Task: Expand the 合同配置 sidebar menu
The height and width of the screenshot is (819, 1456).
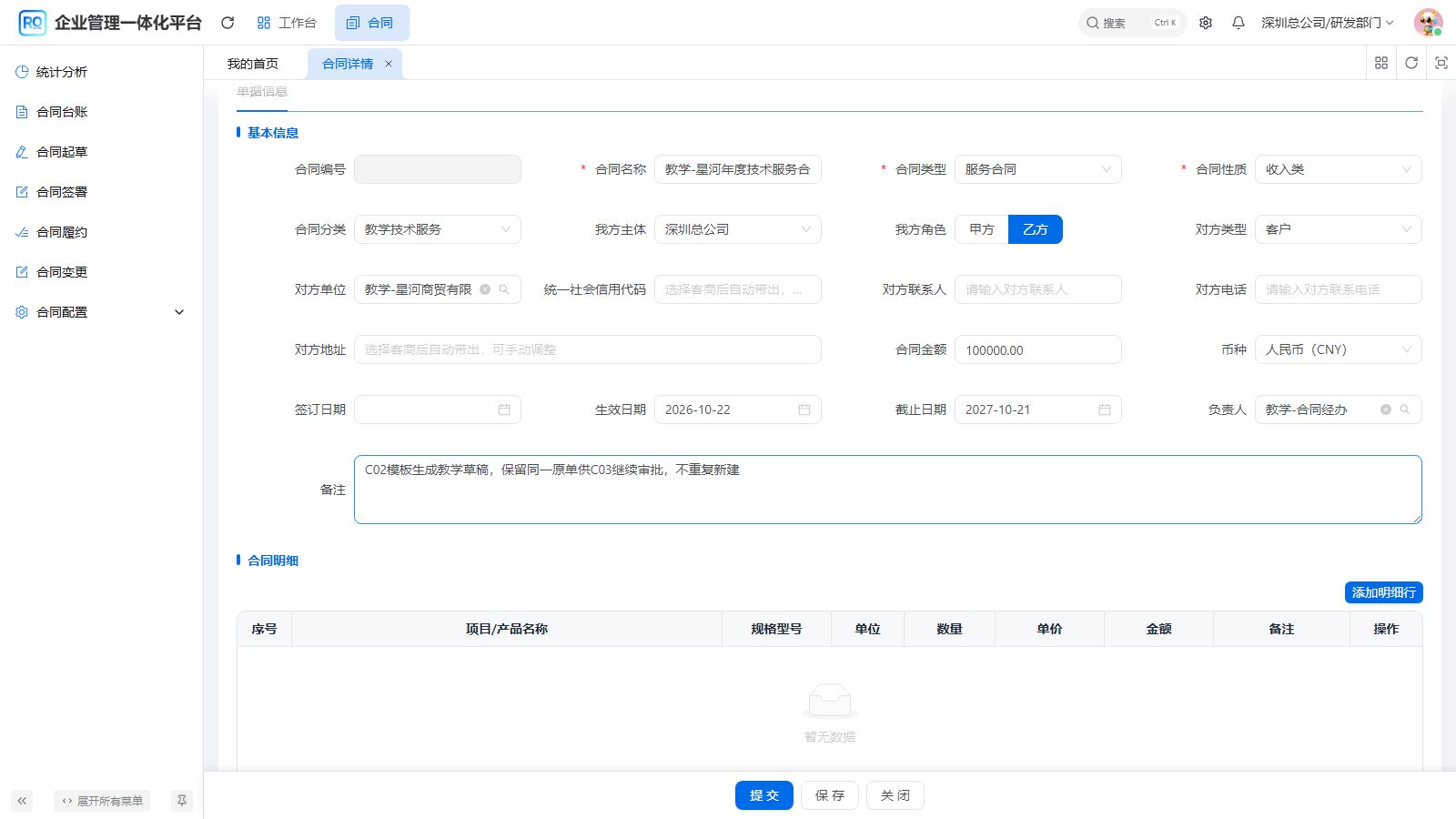Action: tap(100, 312)
